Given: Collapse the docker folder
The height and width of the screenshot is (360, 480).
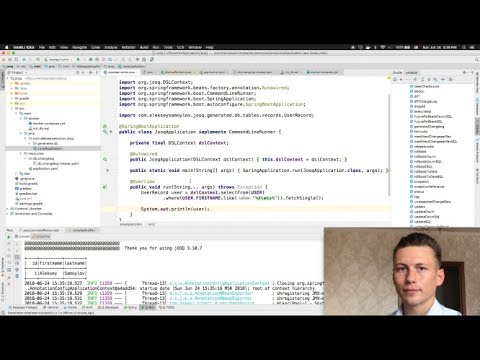Looking at the screenshot, I should [x=21, y=118].
